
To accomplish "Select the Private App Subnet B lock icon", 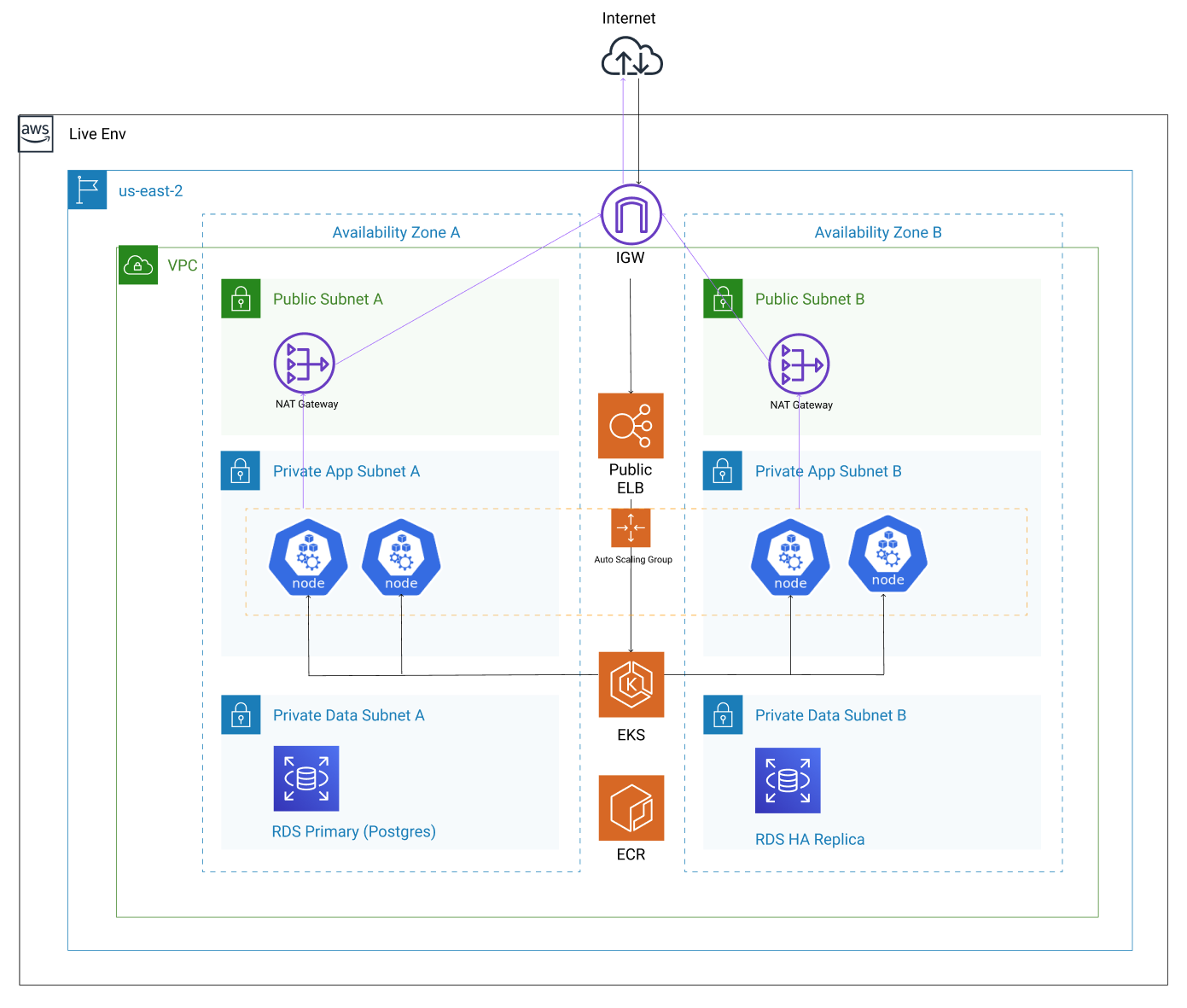I will [x=723, y=470].
